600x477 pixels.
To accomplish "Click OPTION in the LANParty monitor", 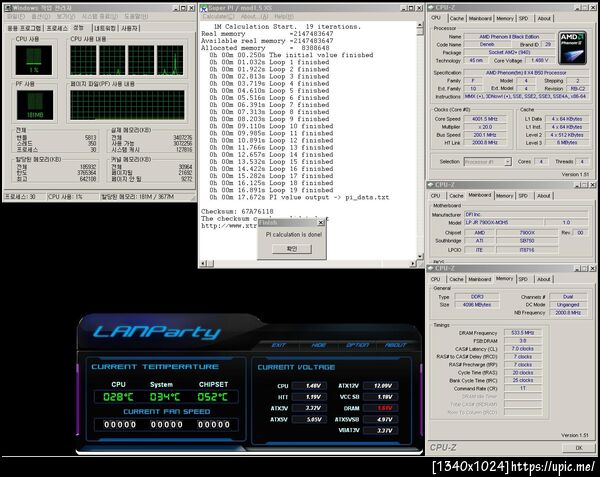I will [357, 345].
